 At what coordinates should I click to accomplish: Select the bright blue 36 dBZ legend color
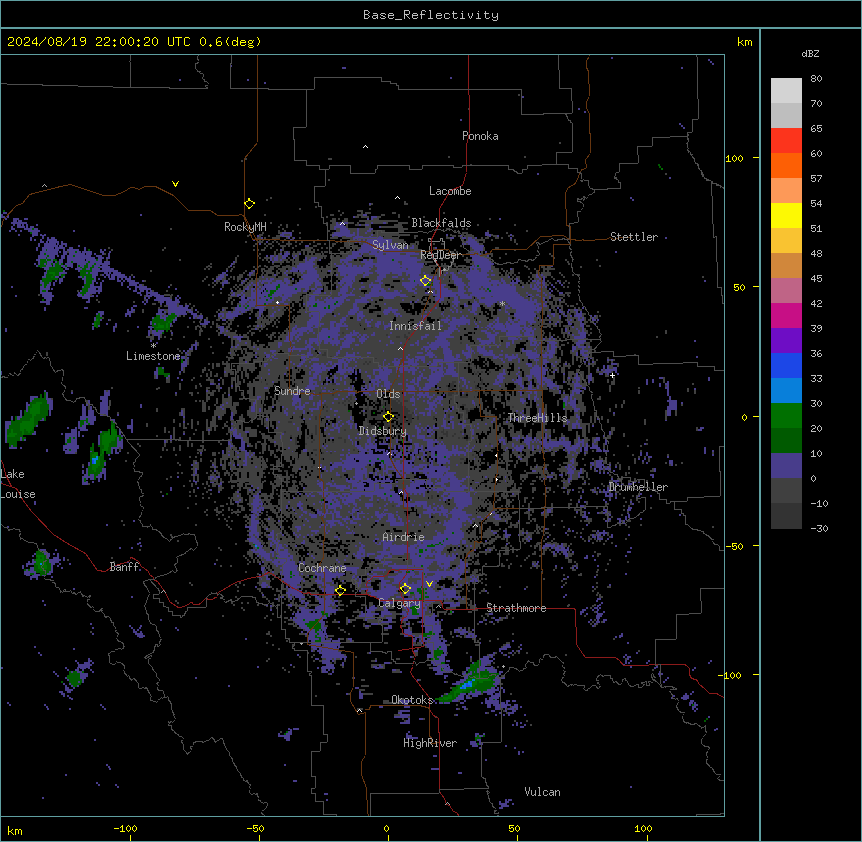[786, 365]
